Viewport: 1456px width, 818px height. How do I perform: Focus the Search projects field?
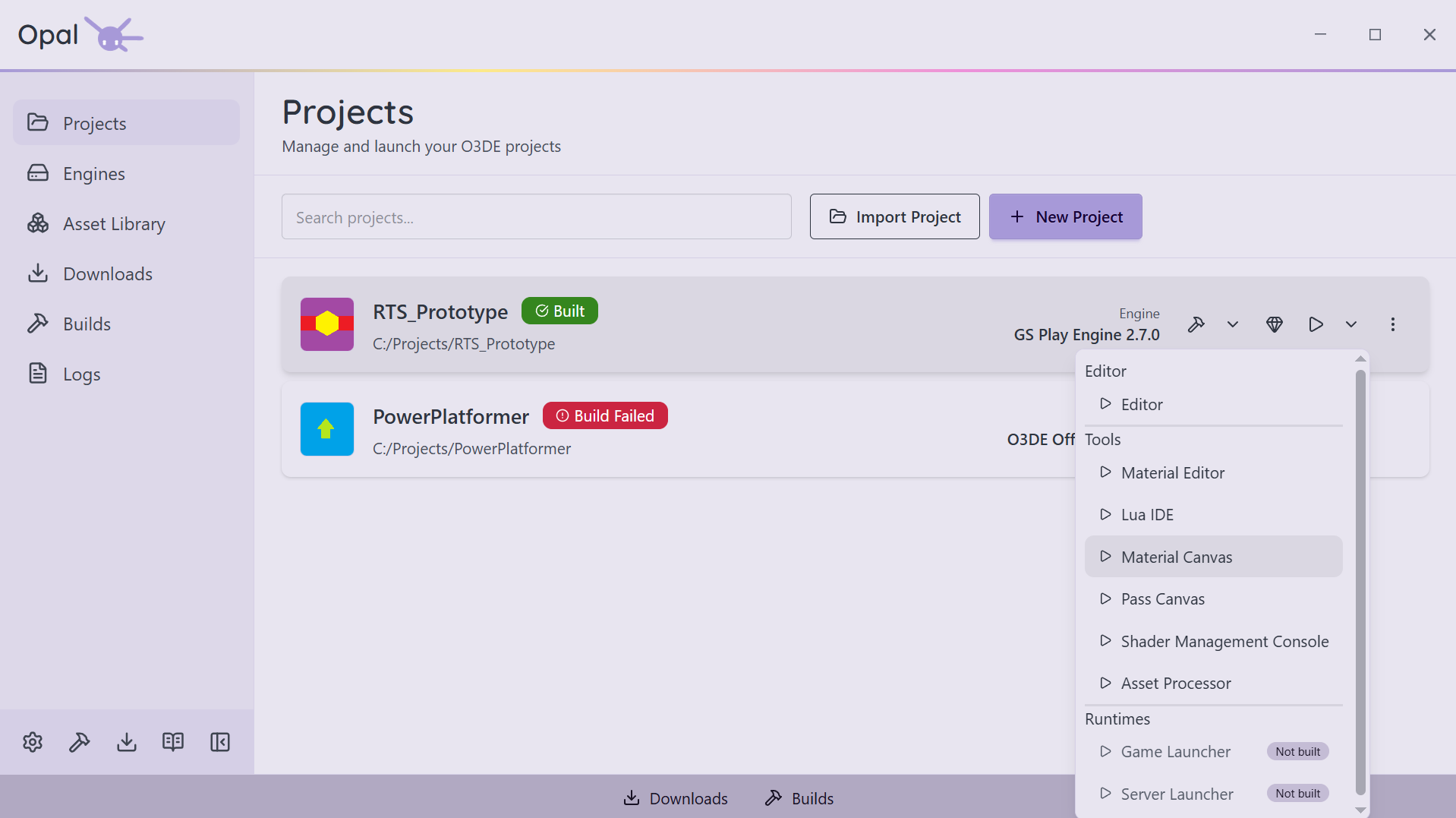[x=537, y=216]
